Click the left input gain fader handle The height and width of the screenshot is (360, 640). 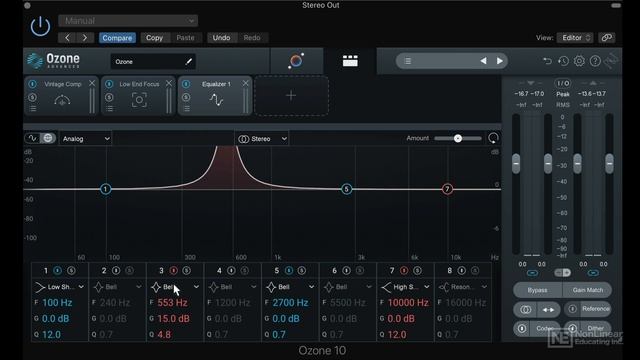point(516,164)
